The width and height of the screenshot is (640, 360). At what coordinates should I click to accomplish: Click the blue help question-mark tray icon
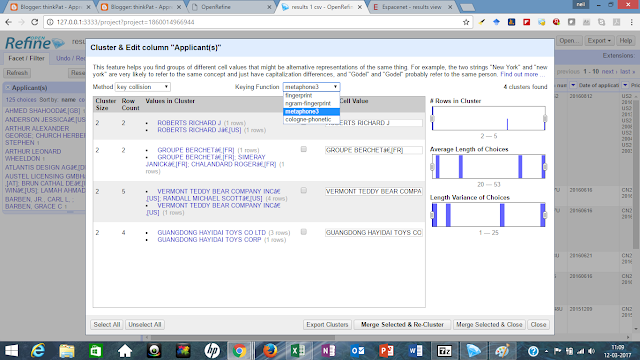533,351
